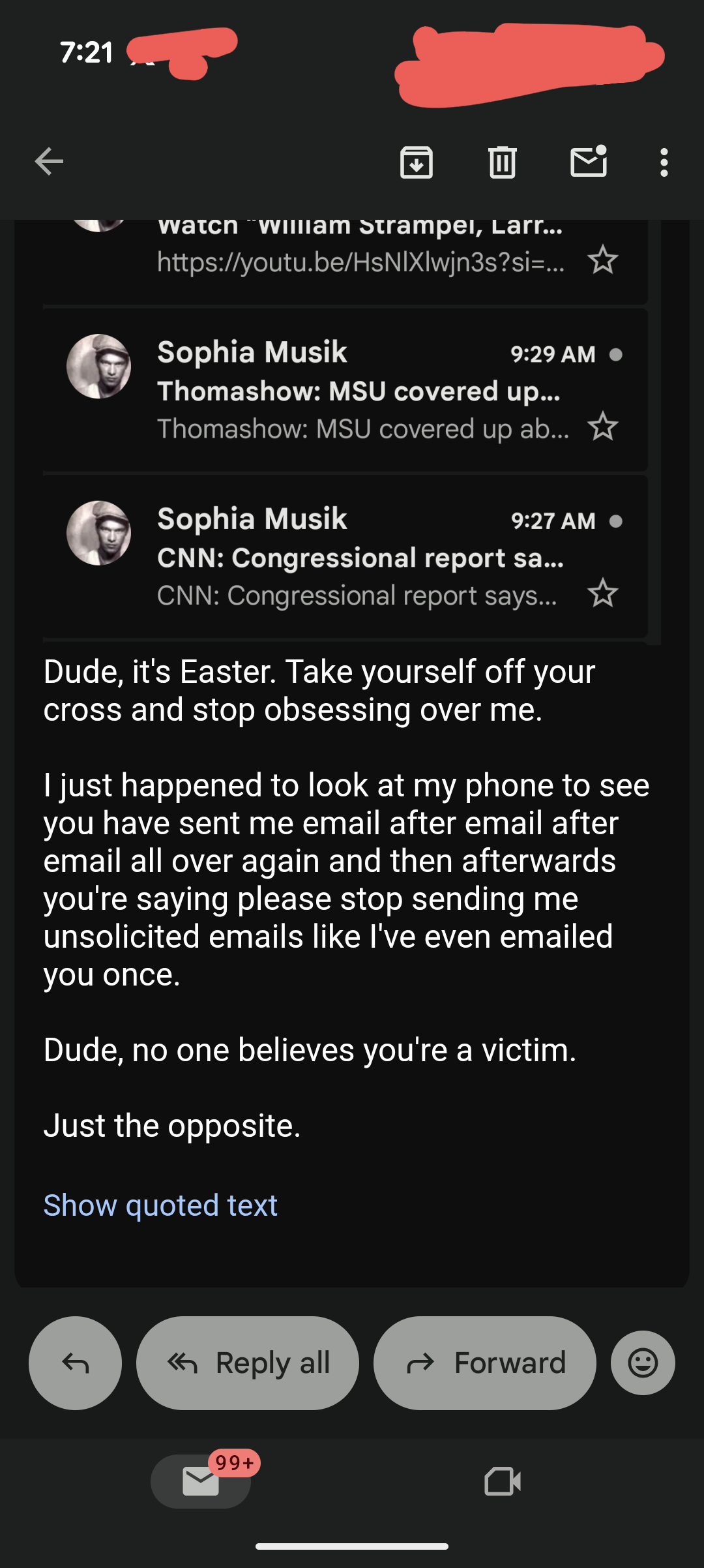The height and width of the screenshot is (1568, 704).
Task: Open the three-dot more options menu
Action: (664, 162)
